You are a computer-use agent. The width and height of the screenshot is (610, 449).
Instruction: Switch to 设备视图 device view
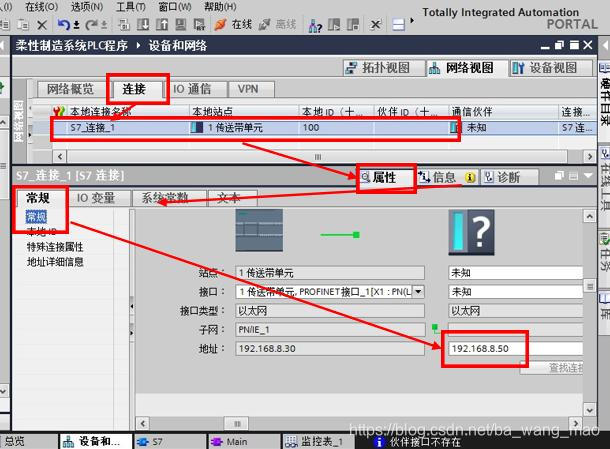coord(551,68)
